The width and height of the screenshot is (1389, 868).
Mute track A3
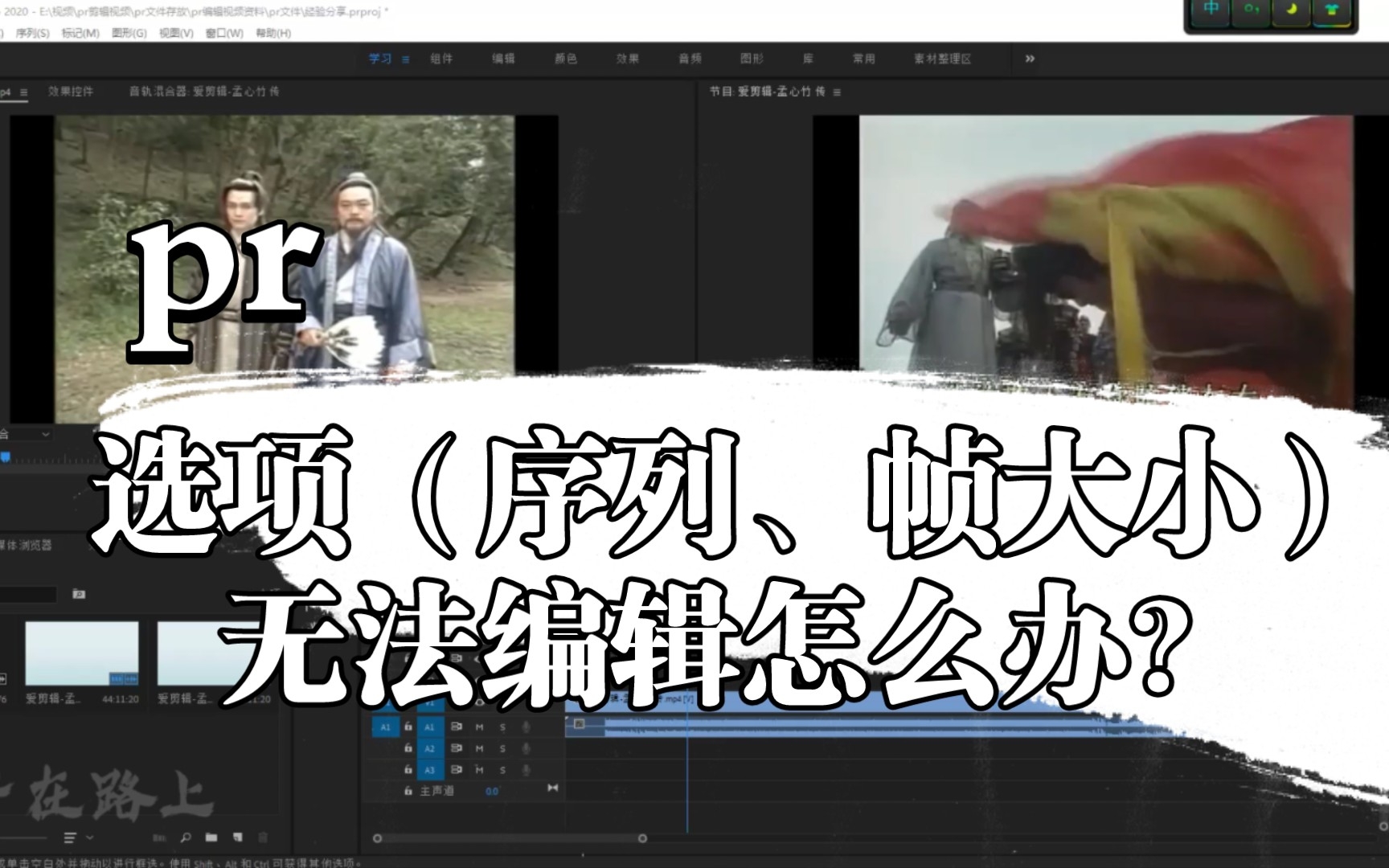pos(480,770)
